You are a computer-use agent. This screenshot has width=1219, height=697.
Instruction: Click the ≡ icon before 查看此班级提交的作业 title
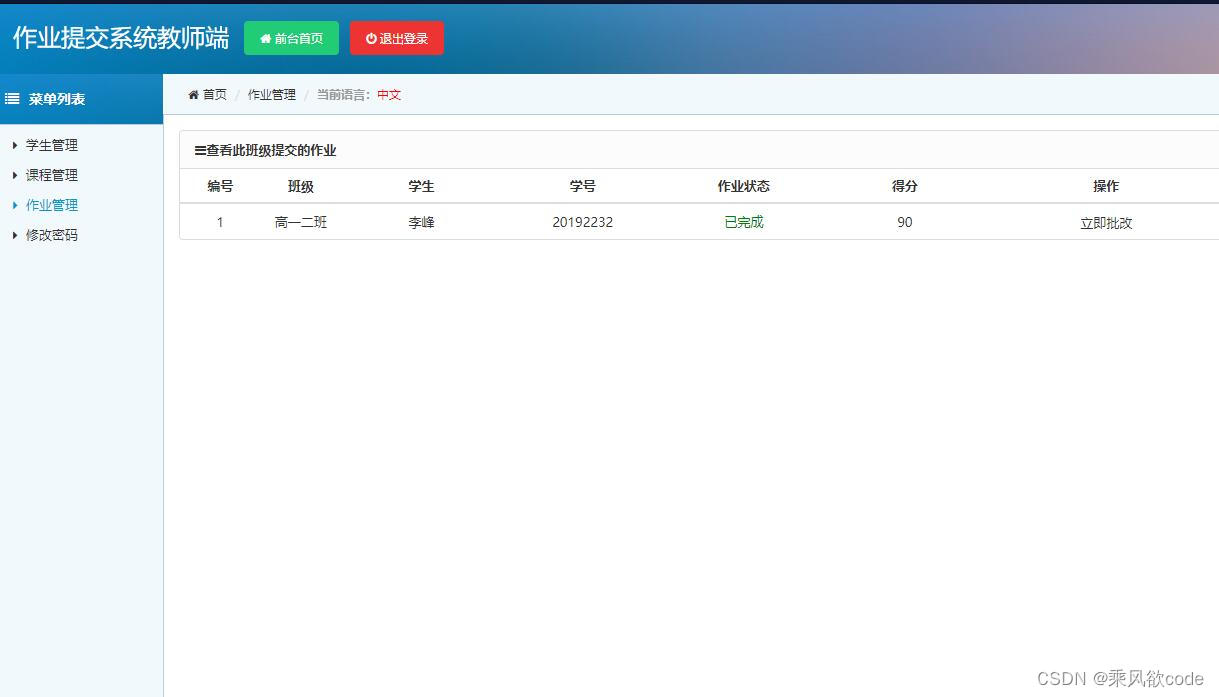click(199, 150)
